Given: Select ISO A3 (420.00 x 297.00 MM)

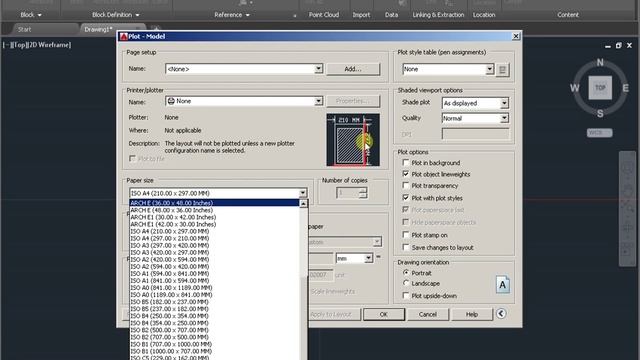Looking at the screenshot, I should tap(214, 252).
